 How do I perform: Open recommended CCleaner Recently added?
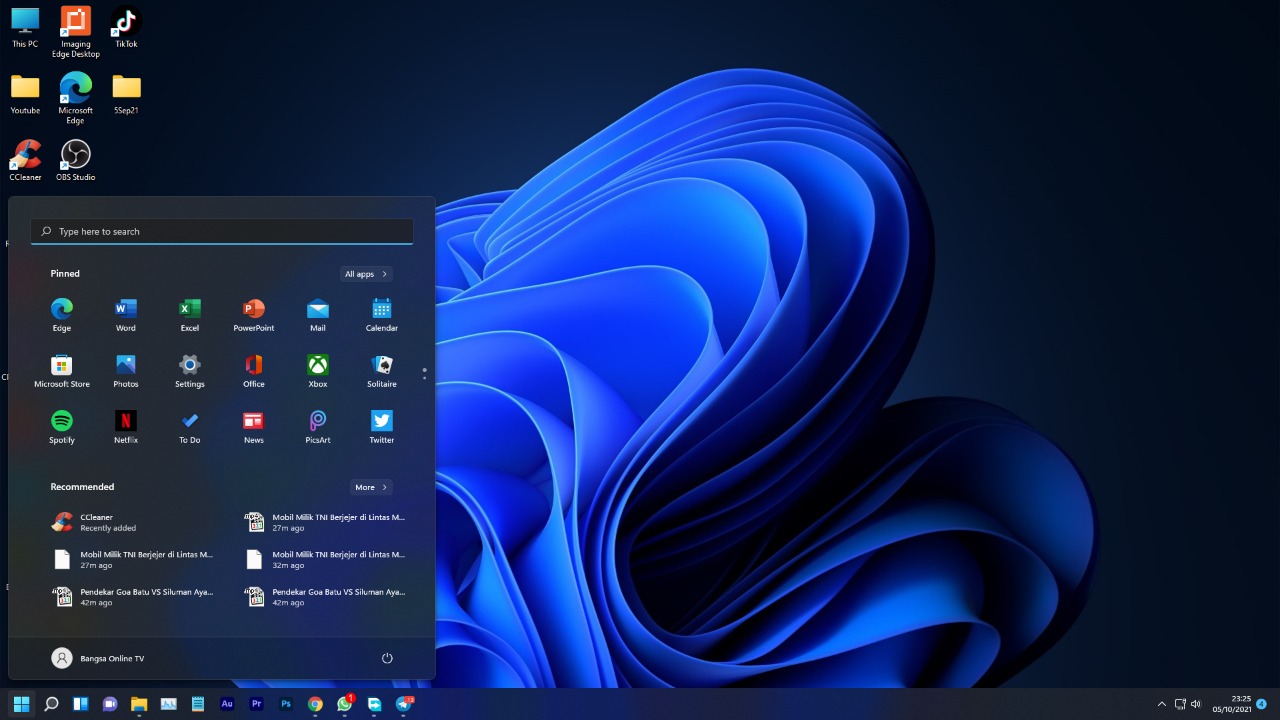(126, 522)
